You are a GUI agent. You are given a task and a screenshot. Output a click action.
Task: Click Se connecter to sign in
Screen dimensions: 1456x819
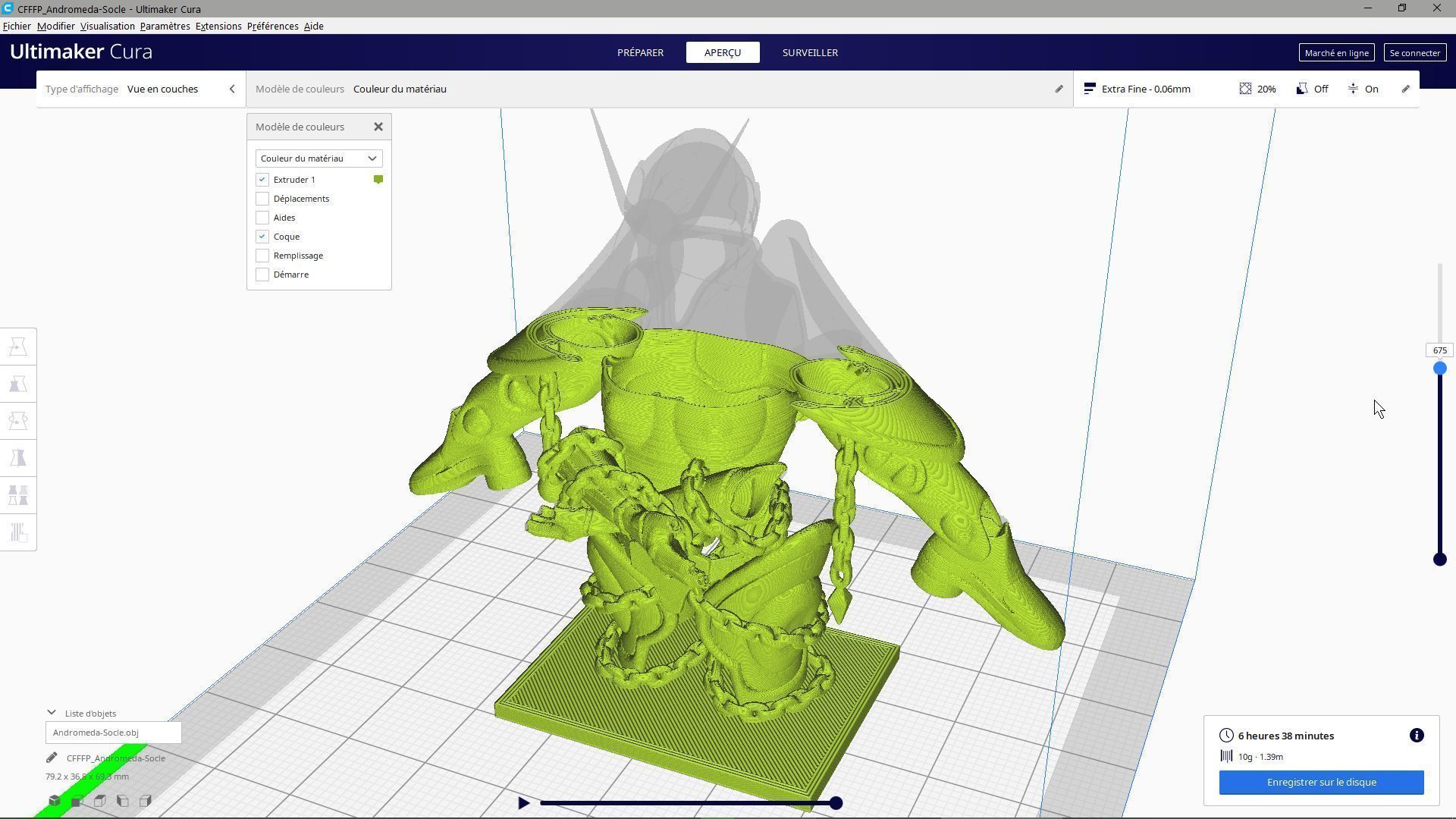(1414, 52)
